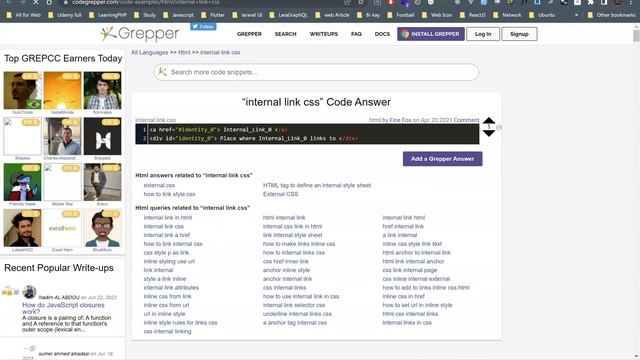Open 'inline css in href' query
Viewport: 640px width, 360px height.
[404, 296]
